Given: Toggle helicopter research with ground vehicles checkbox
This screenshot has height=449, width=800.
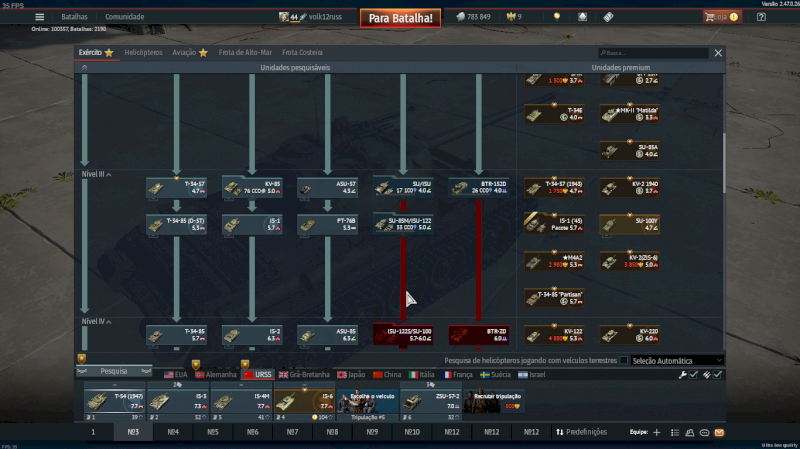Looking at the screenshot, I should (623, 360).
